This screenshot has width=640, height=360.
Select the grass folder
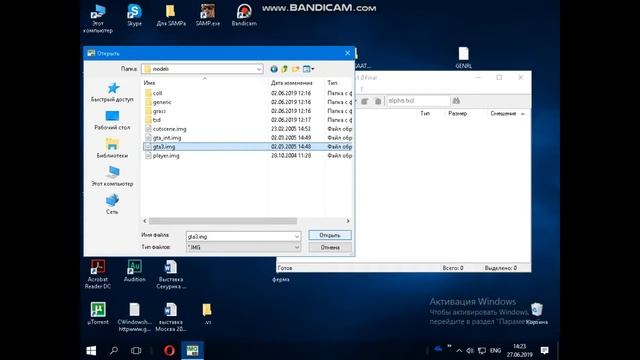159,111
